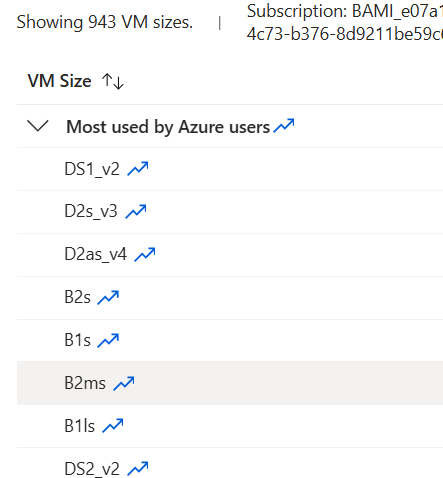Image resolution: width=443 pixels, height=478 pixels.
Task: Click trending icon next to D2as_v4
Action: (x=145, y=254)
